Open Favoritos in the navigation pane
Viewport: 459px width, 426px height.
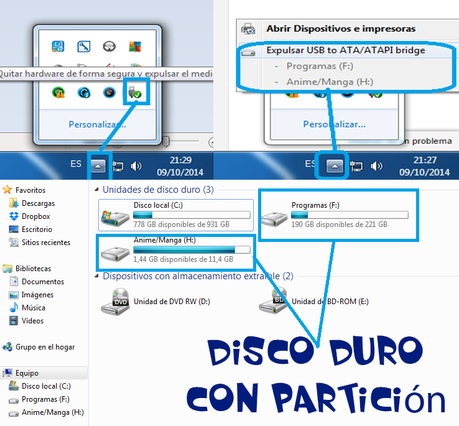pos(24,190)
